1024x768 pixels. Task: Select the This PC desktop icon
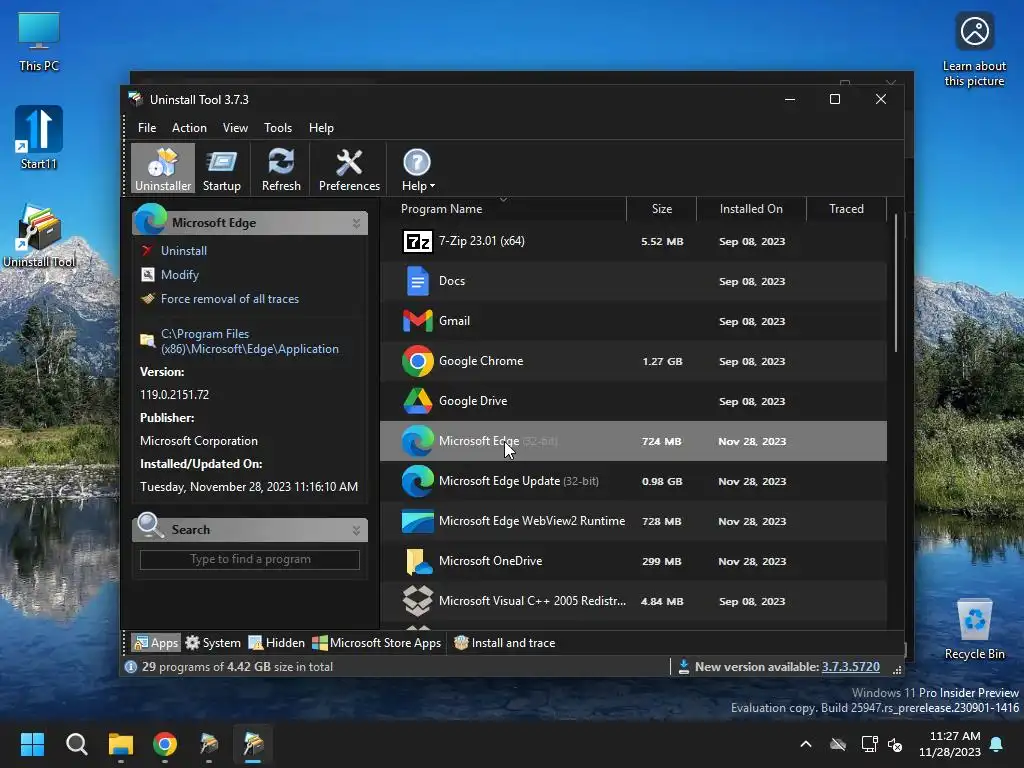39,42
